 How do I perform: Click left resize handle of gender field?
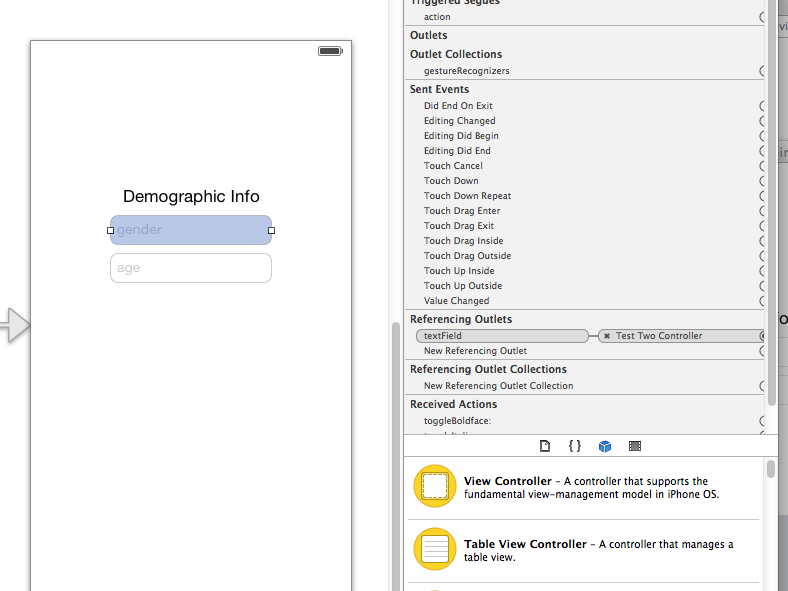111,231
